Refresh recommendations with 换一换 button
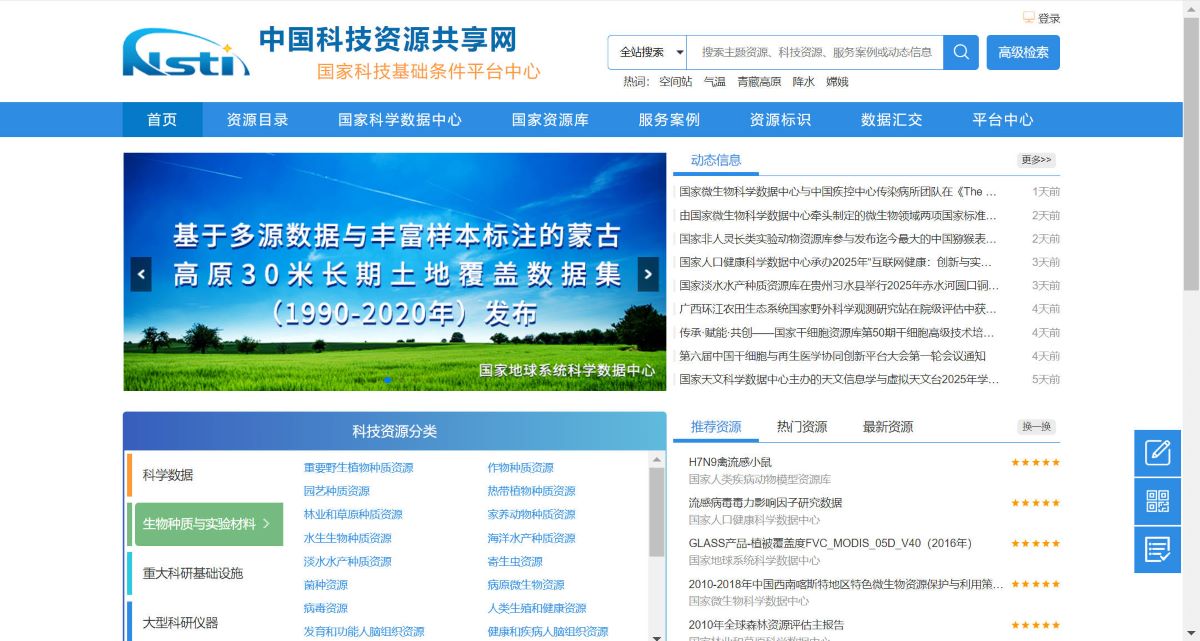The height and width of the screenshot is (641, 1200). tap(1036, 427)
